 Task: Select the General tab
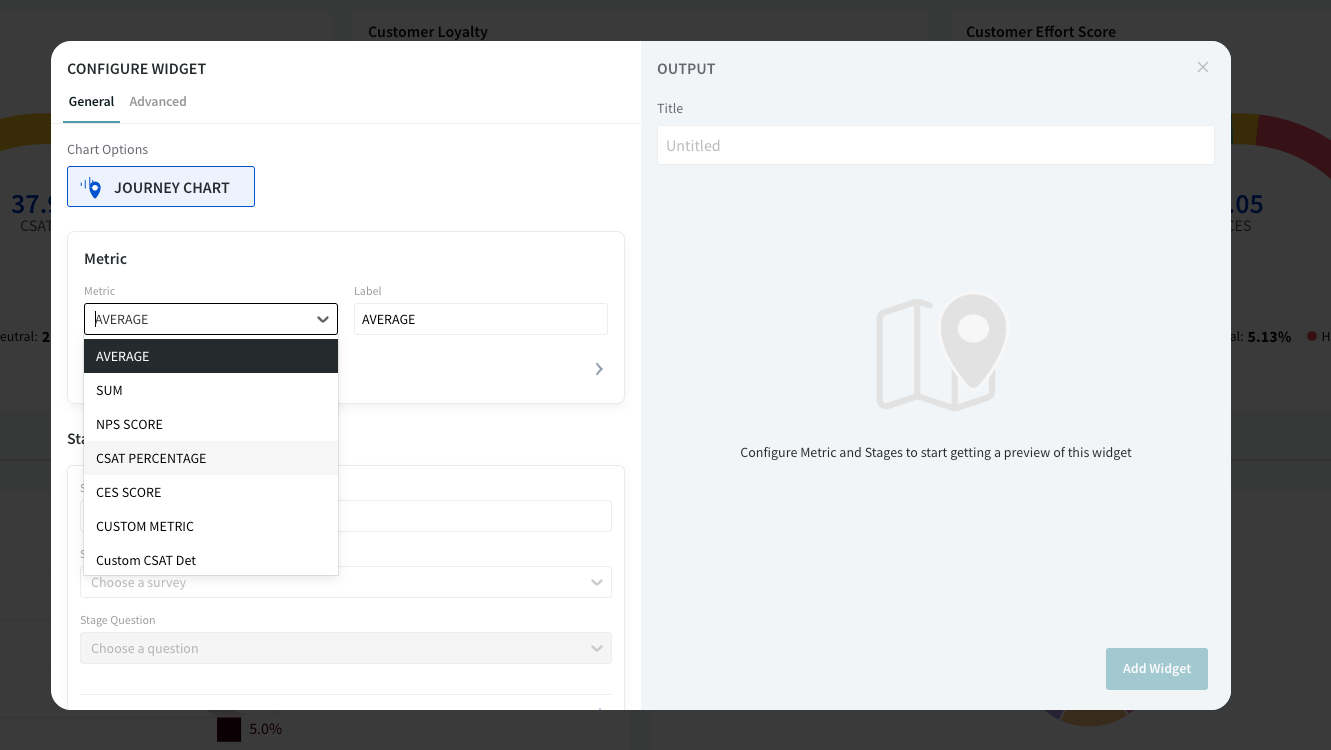[x=91, y=102]
